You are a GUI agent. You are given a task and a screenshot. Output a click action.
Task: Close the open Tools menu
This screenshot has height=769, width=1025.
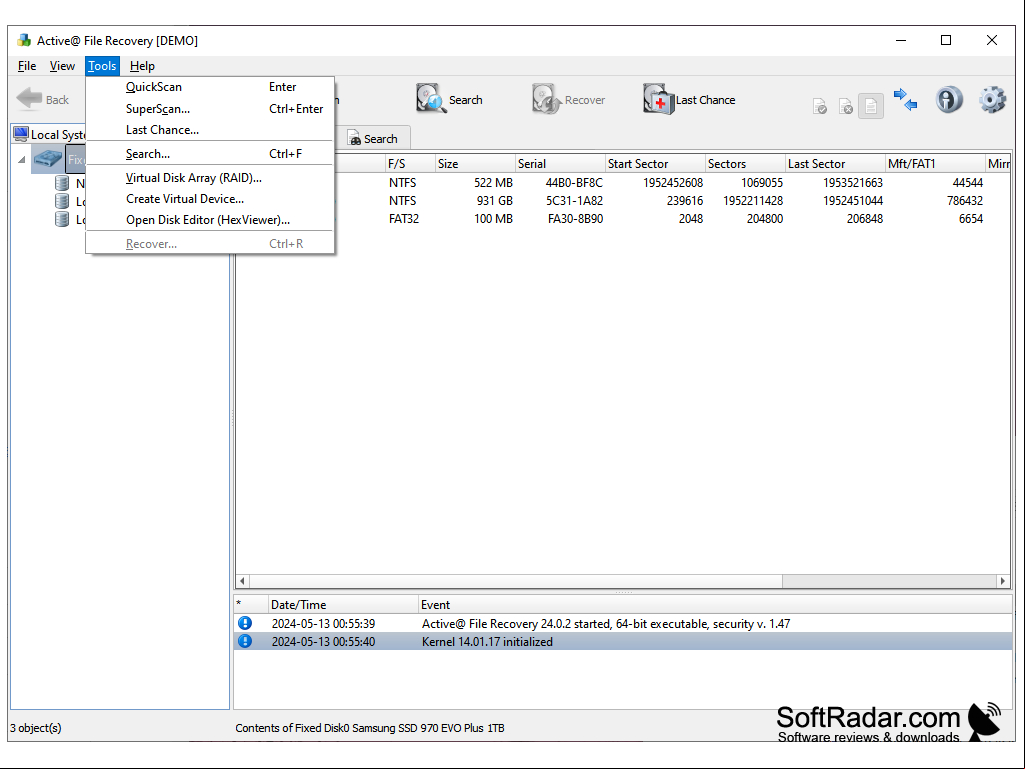tap(102, 66)
